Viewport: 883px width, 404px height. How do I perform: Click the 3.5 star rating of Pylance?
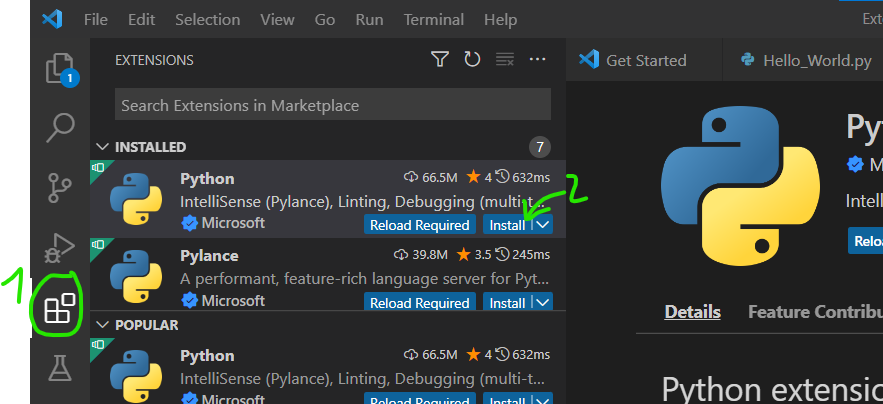tap(474, 255)
